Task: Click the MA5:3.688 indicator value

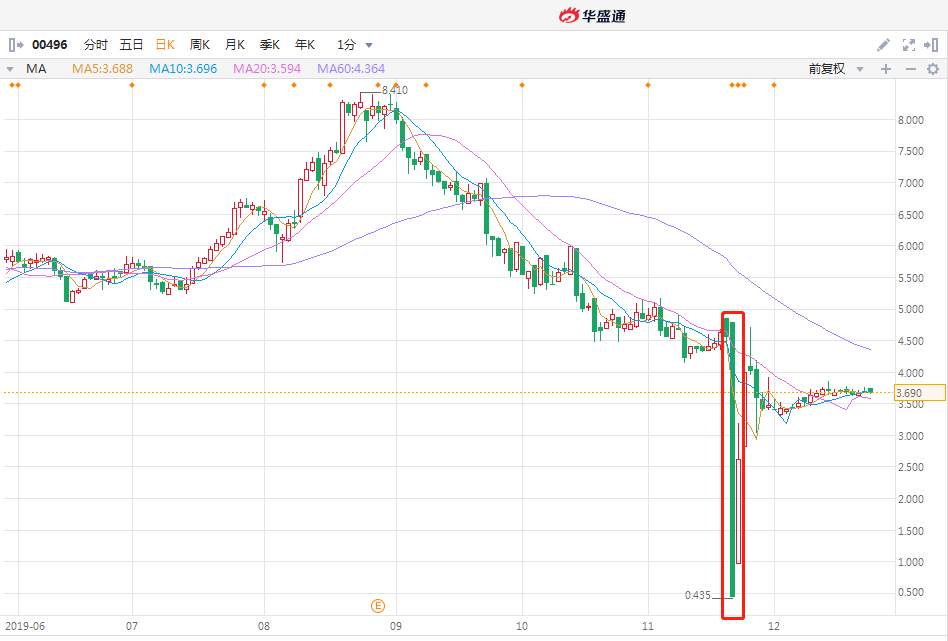Action: point(102,69)
